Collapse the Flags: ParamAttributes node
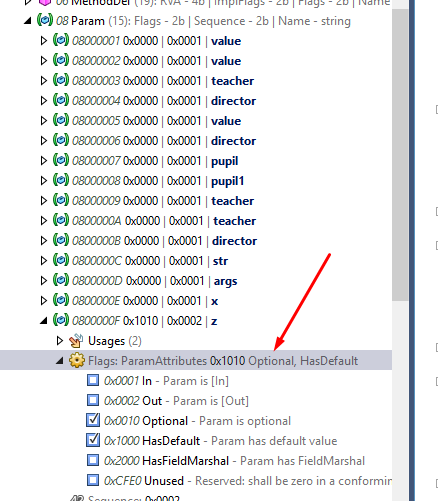Screen dimensions: 438x501 click(60, 361)
